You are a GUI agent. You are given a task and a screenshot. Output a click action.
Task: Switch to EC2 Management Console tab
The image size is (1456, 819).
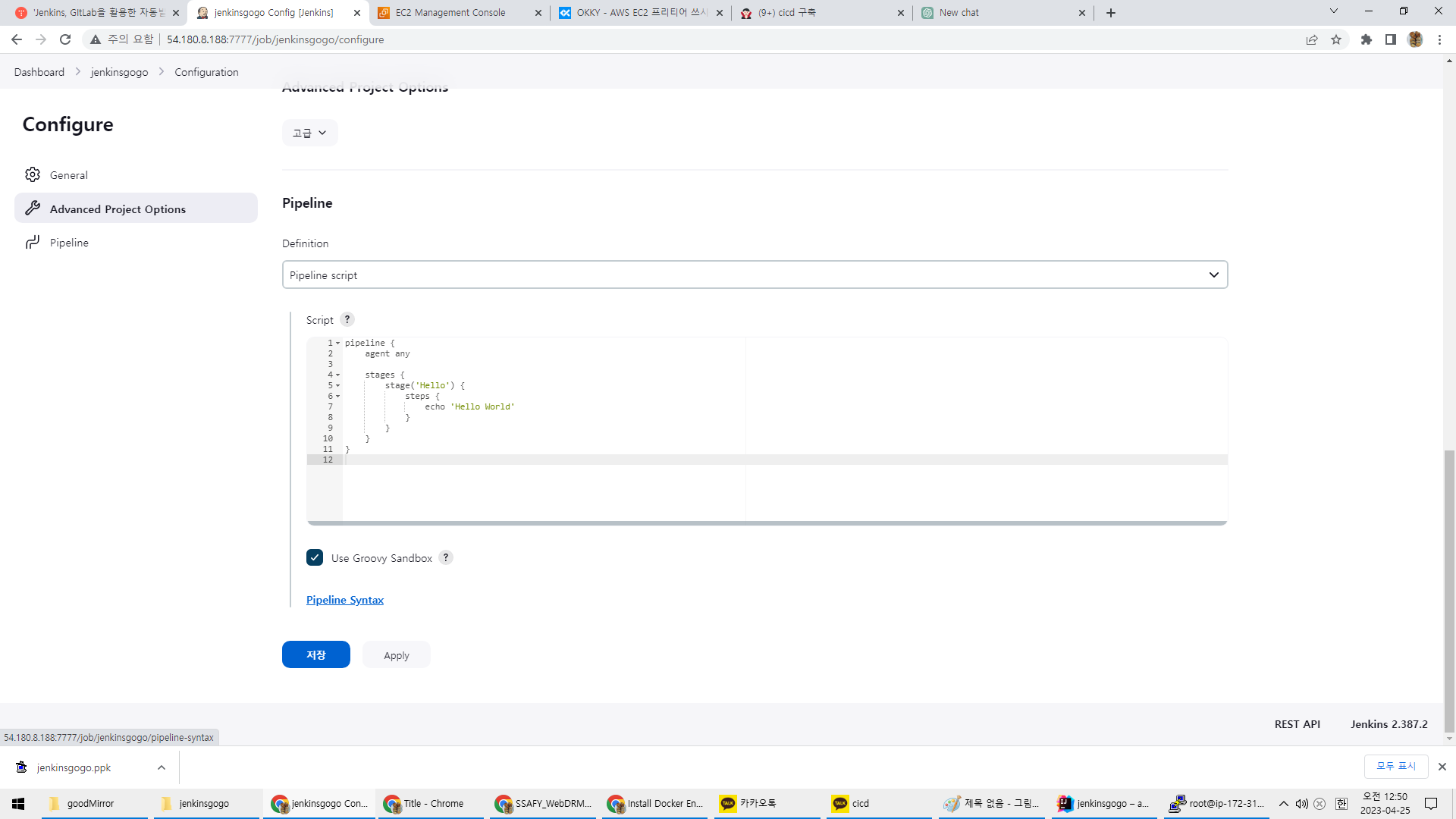point(450,13)
